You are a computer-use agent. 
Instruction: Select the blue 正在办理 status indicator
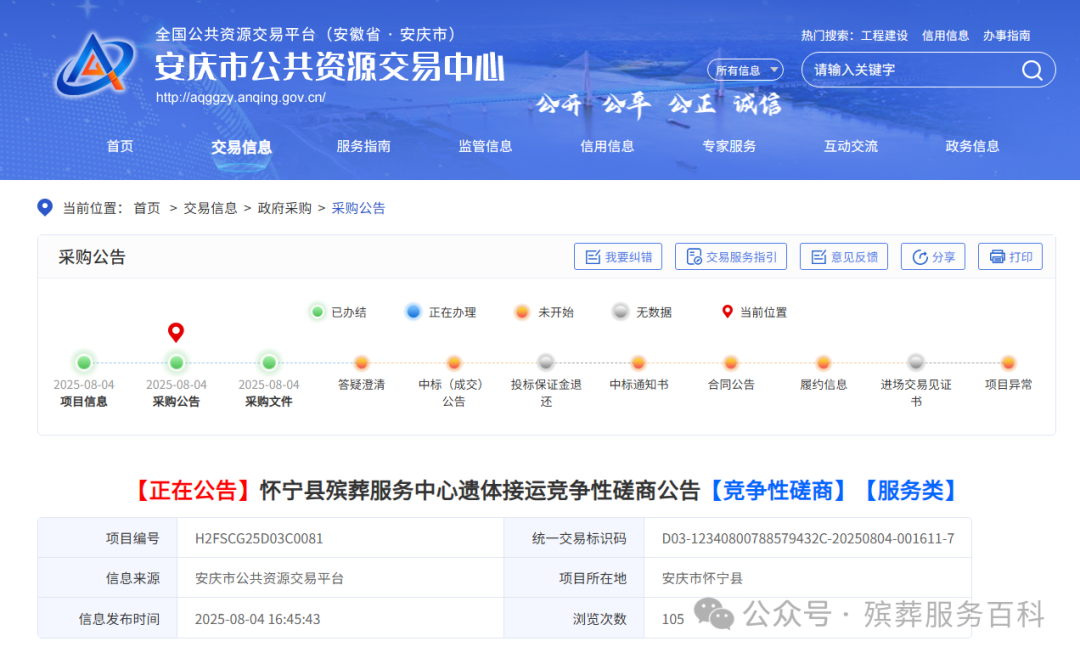click(413, 312)
